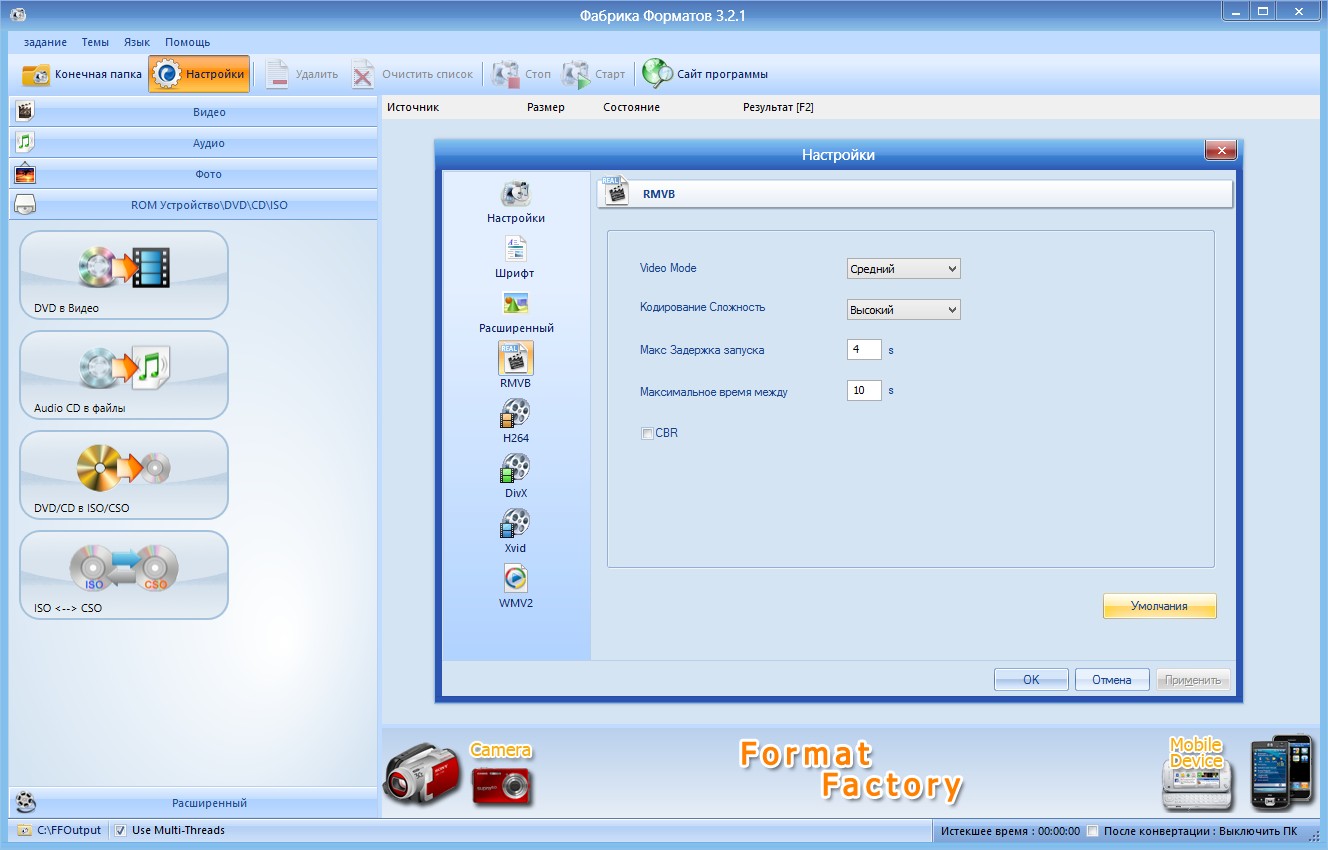
Task: Select the H264 settings icon
Action: [516, 421]
